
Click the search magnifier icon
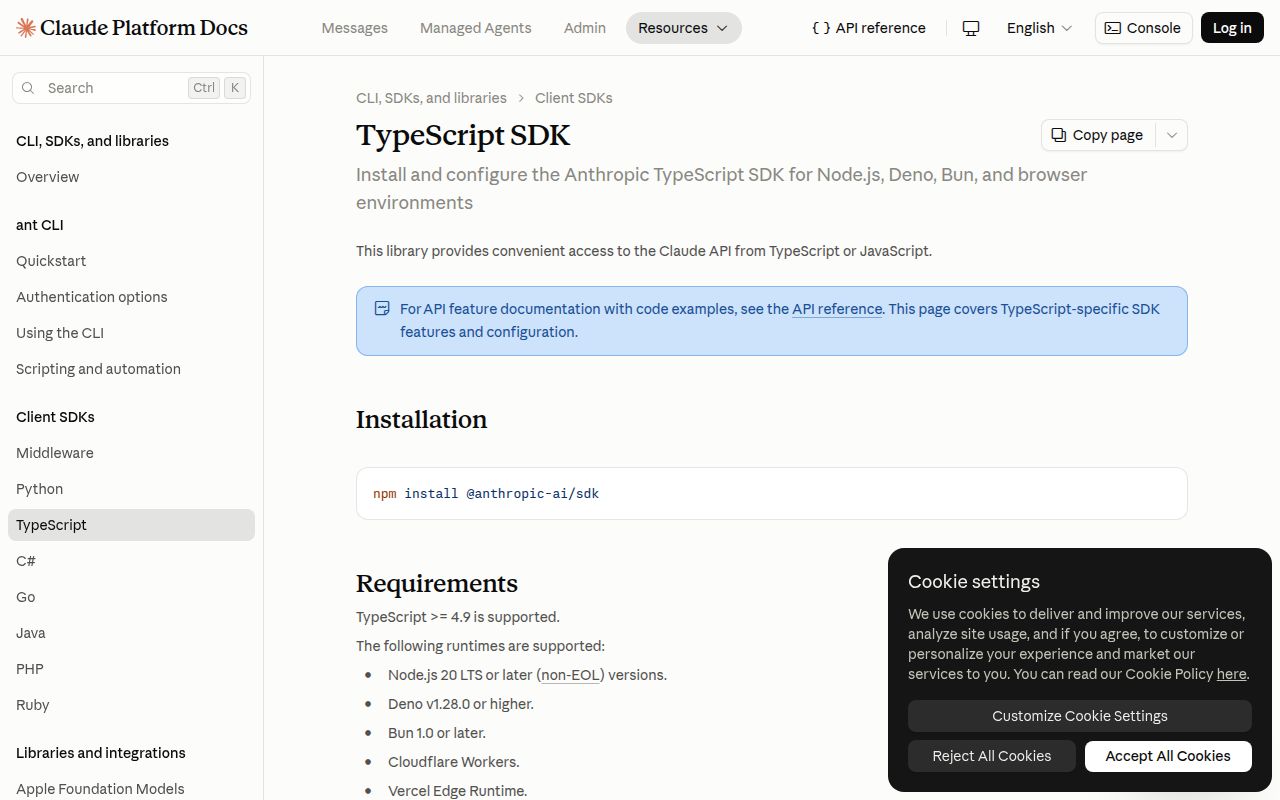pos(29,88)
